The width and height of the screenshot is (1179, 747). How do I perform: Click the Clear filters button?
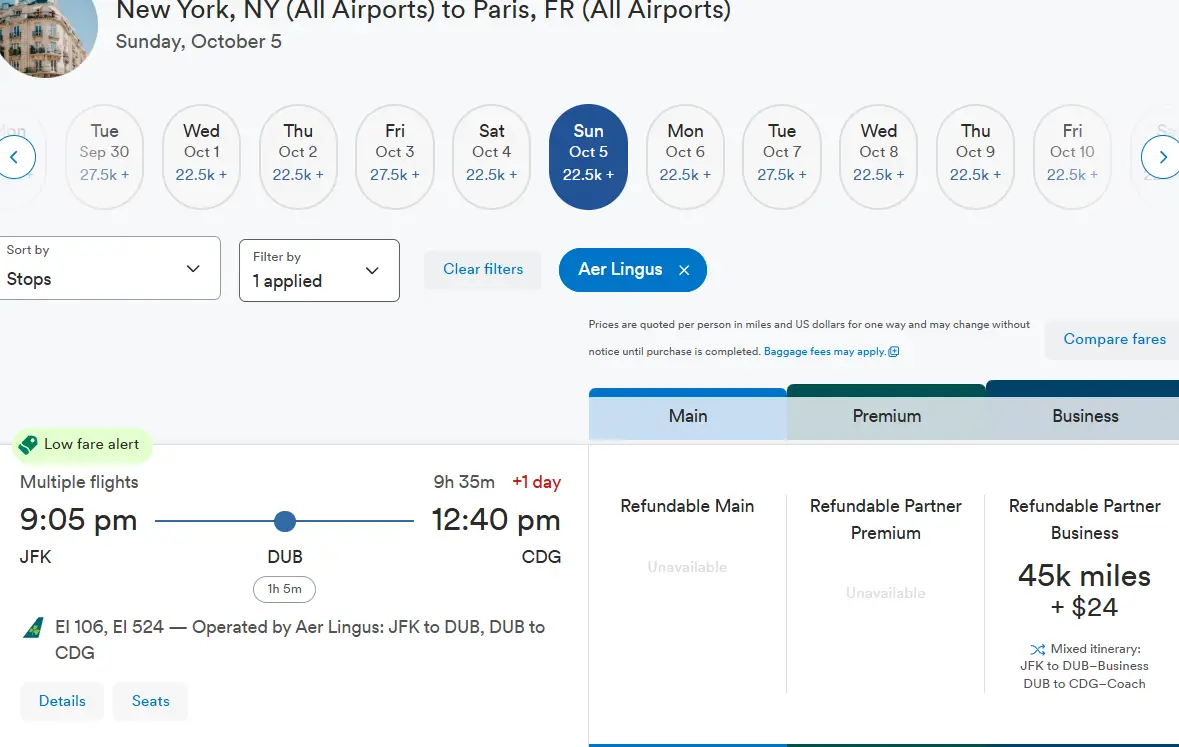tap(483, 269)
